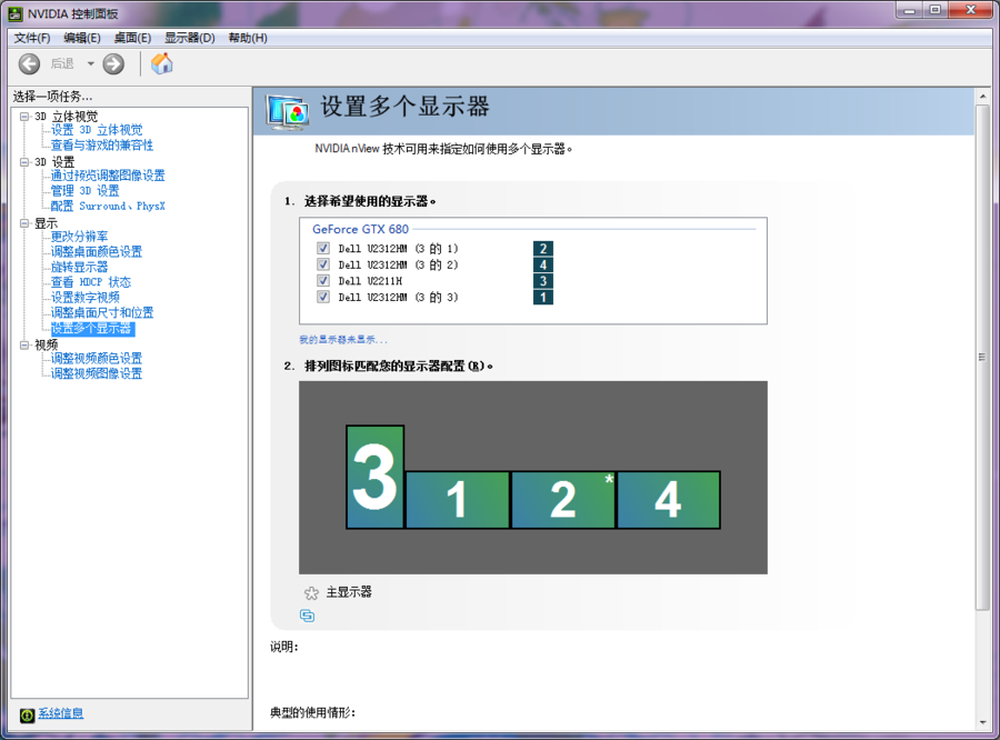Click the NVIDIA Control Panel title bar icon
Image resolution: width=1000 pixels, height=740 pixels.
pyautogui.click(x=15, y=13)
